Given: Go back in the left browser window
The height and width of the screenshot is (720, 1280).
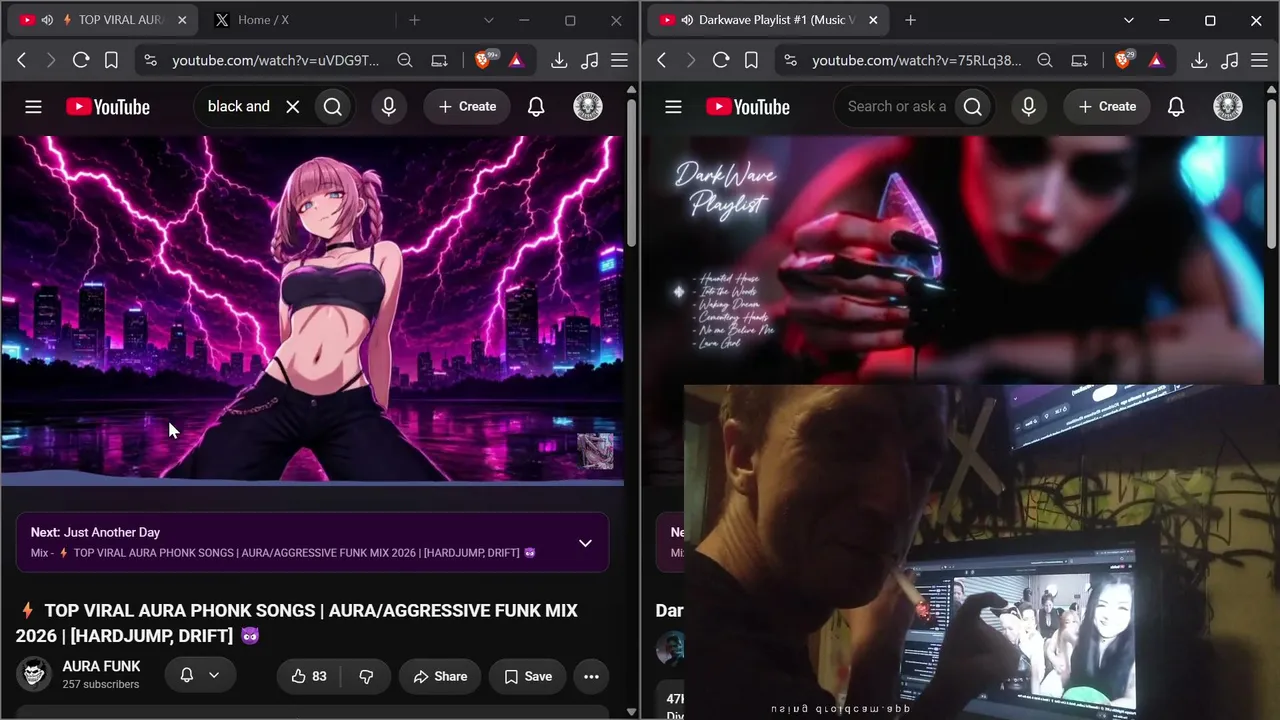Looking at the screenshot, I should 21,60.
